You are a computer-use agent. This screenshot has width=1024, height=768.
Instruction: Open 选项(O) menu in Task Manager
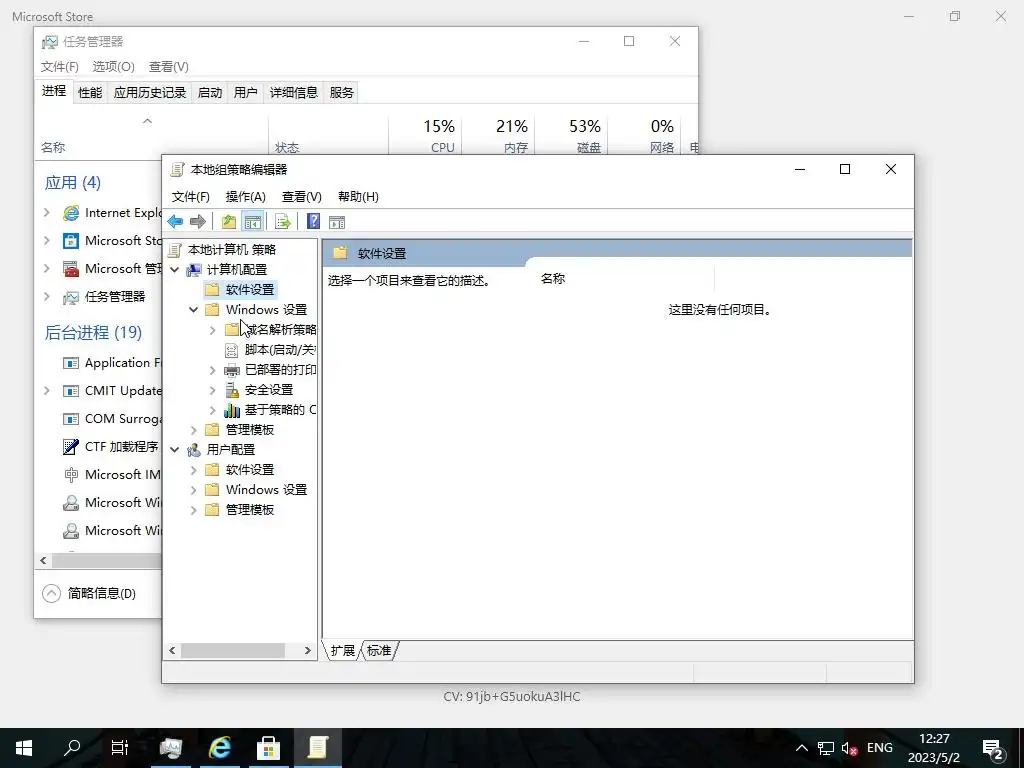tap(113, 67)
